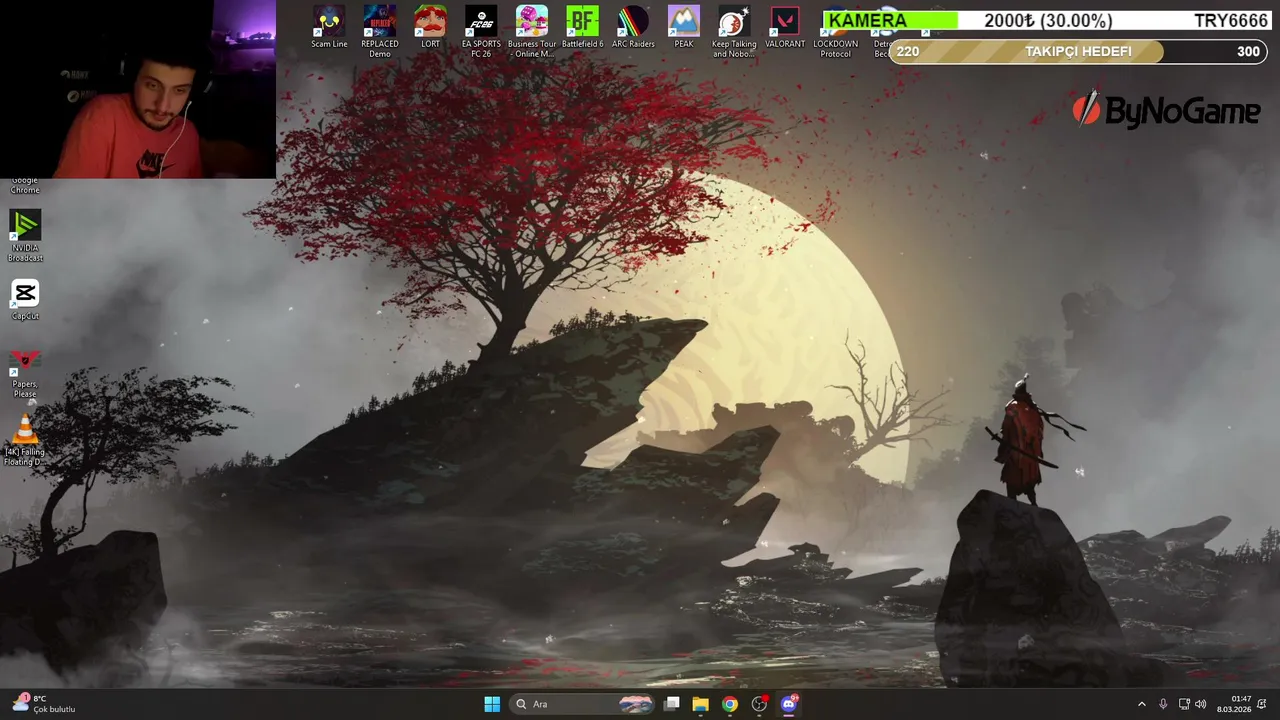Open the PEAK game shortcut
The width and height of the screenshot is (1280, 720).
point(684,27)
